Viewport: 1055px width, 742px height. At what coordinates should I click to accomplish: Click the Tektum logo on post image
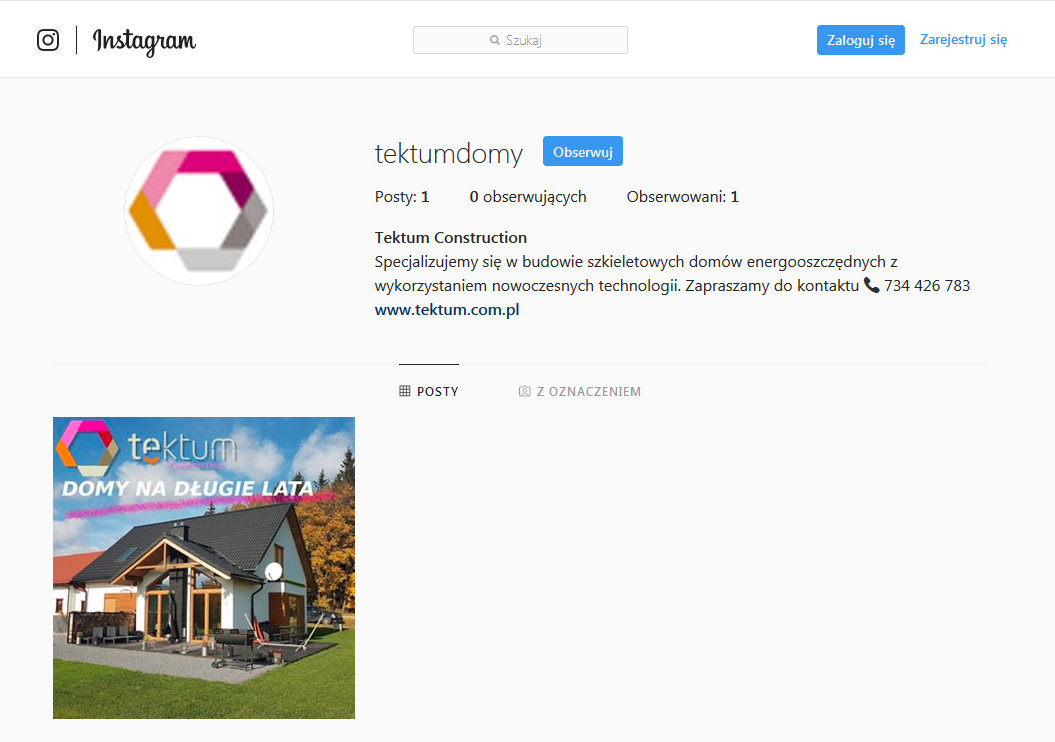[147, 447]
